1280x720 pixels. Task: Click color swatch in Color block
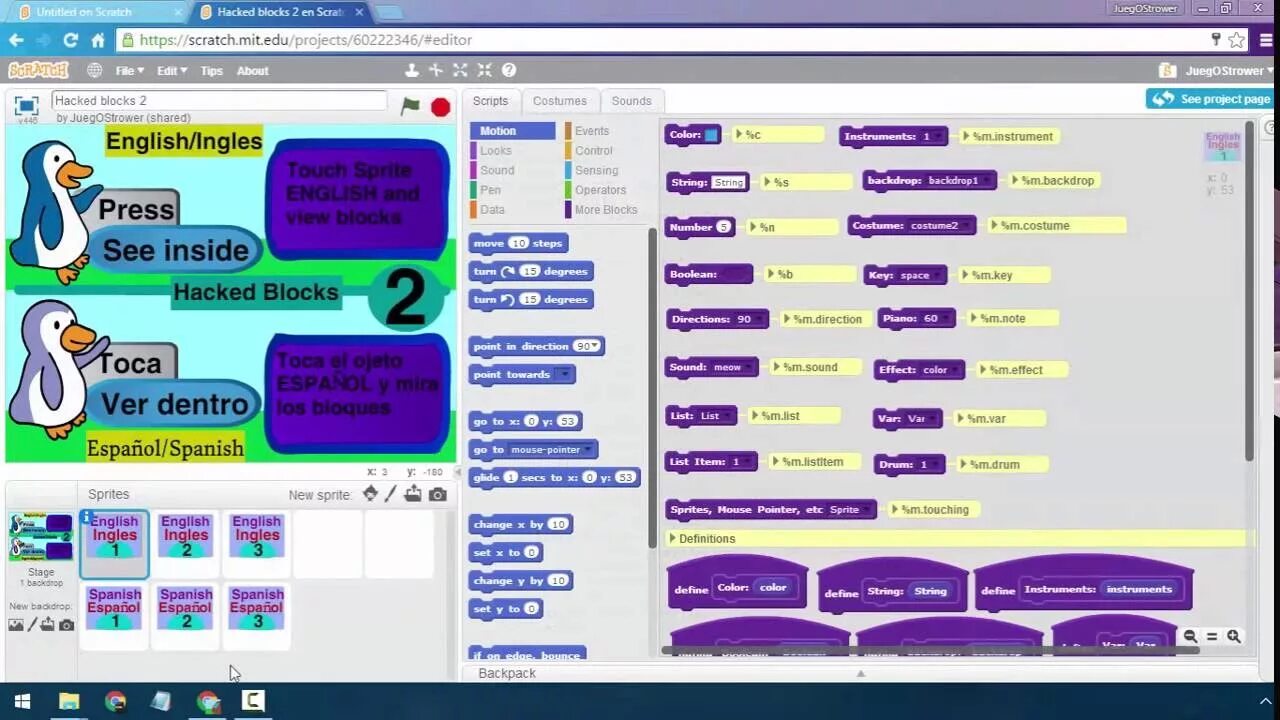pos(711,135)
